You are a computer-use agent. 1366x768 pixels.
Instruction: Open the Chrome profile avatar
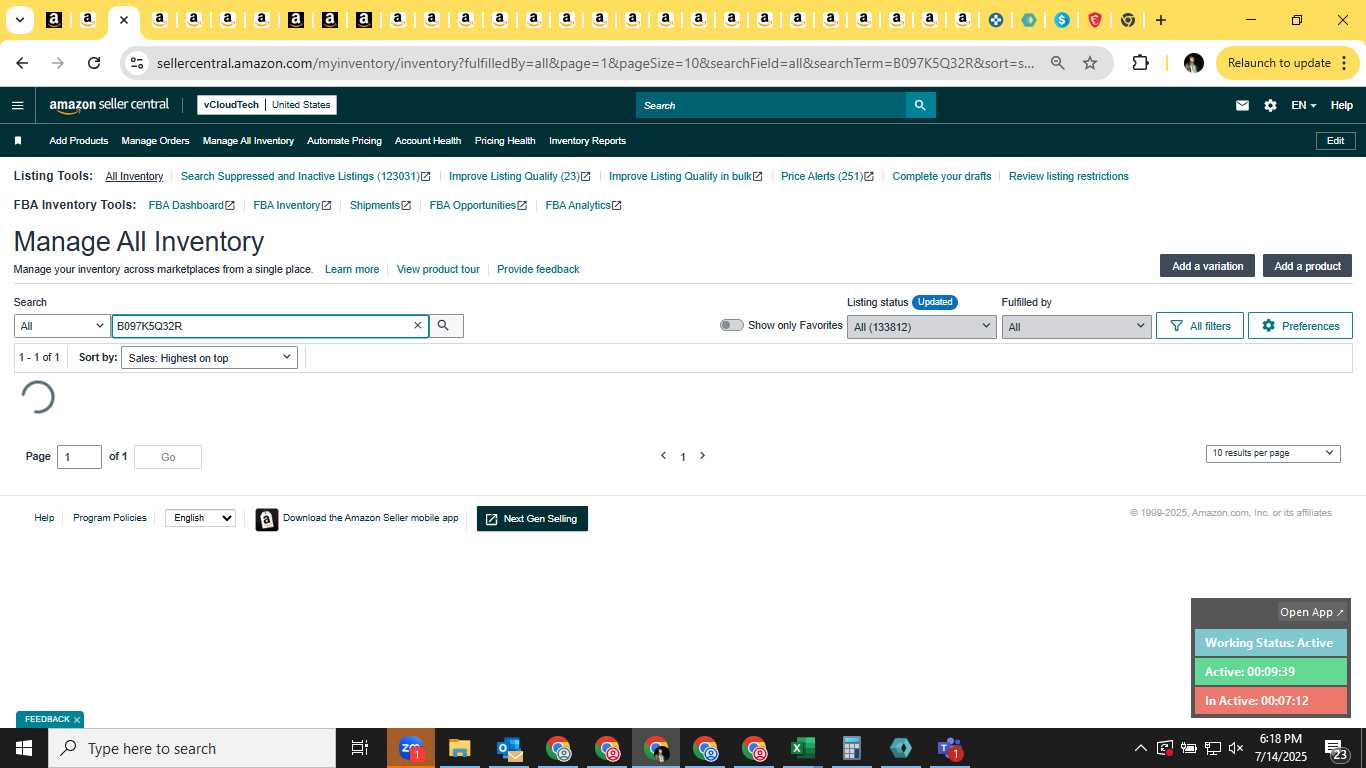click(1193, 63)
